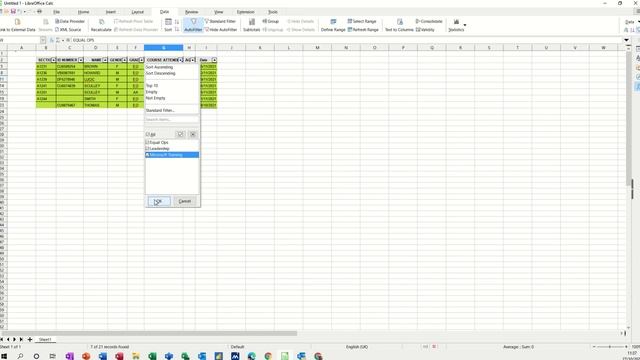Image resolution: width=640 pixels, height=360 pixels.
Task: Click OK in the filter popup
Action: click(x=159, y=201)
